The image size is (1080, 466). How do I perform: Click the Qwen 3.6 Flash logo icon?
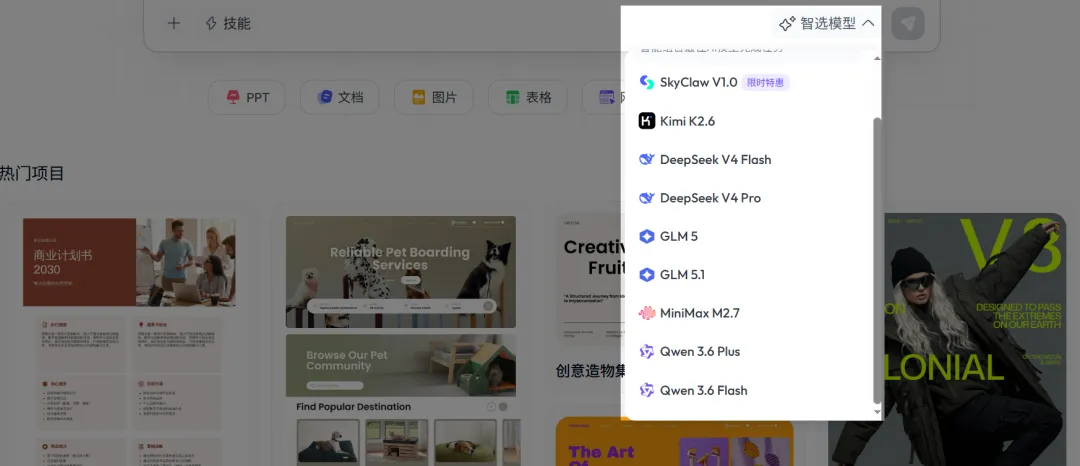coord(647,390)
